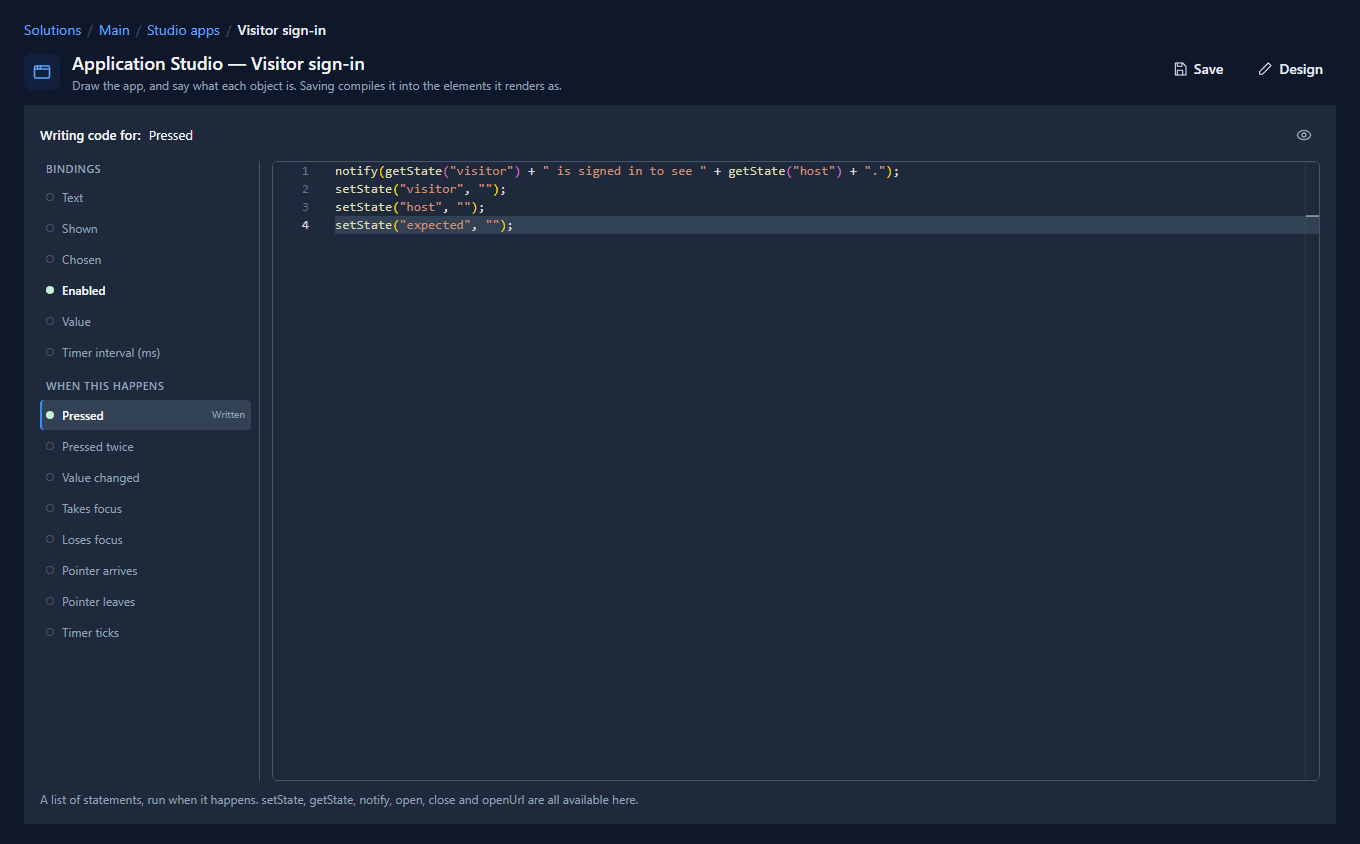Click line number 2 in gutter
Image resolution: width=1360 pixels, height=844 pixels.
(x=305, y=189)
